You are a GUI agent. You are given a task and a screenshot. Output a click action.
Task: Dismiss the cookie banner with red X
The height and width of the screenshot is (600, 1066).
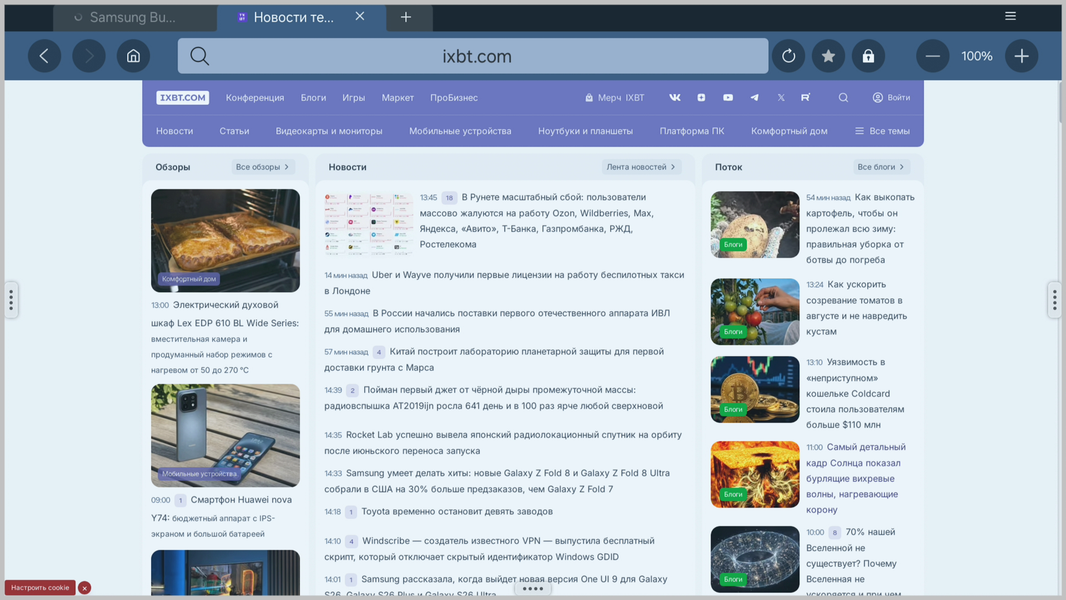(84, 588)
